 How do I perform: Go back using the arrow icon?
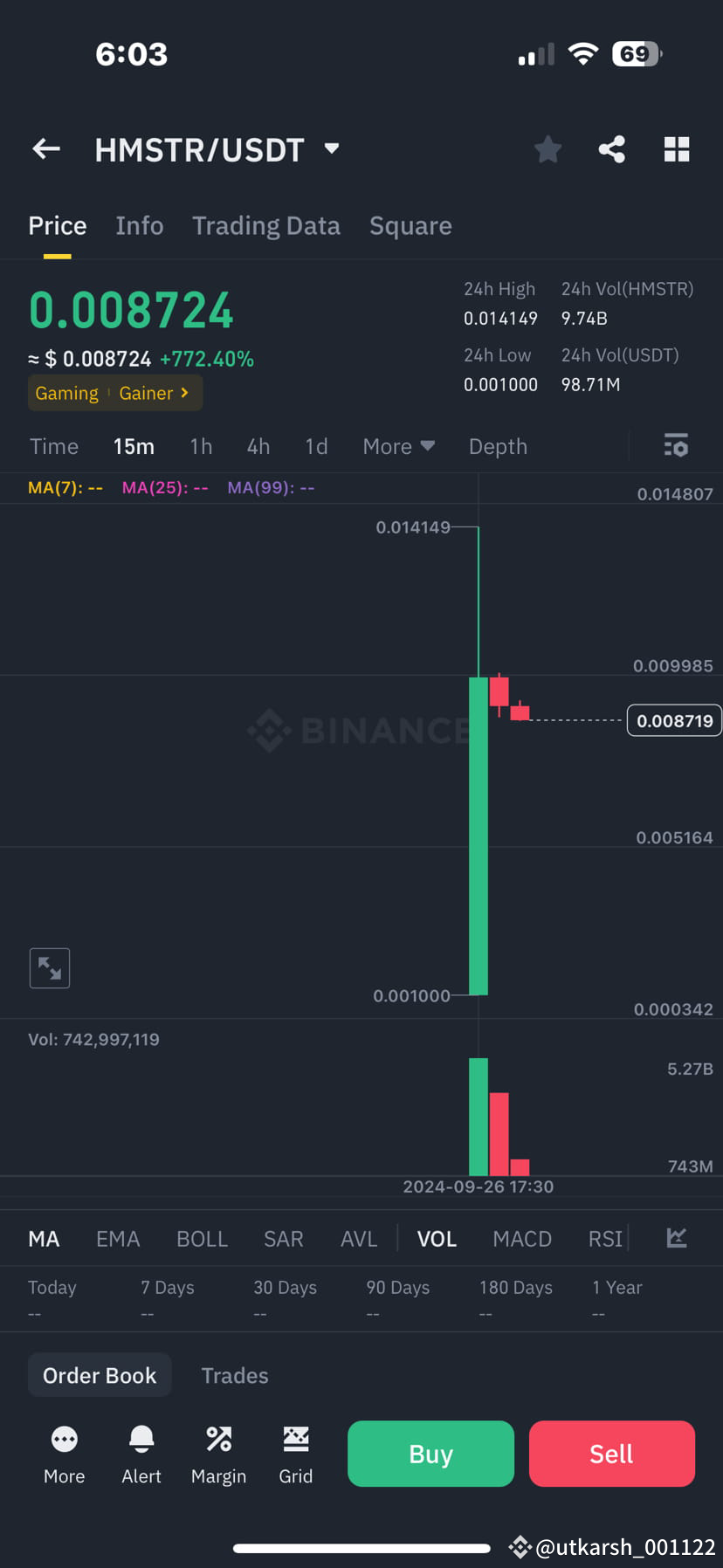pos(45,148)
